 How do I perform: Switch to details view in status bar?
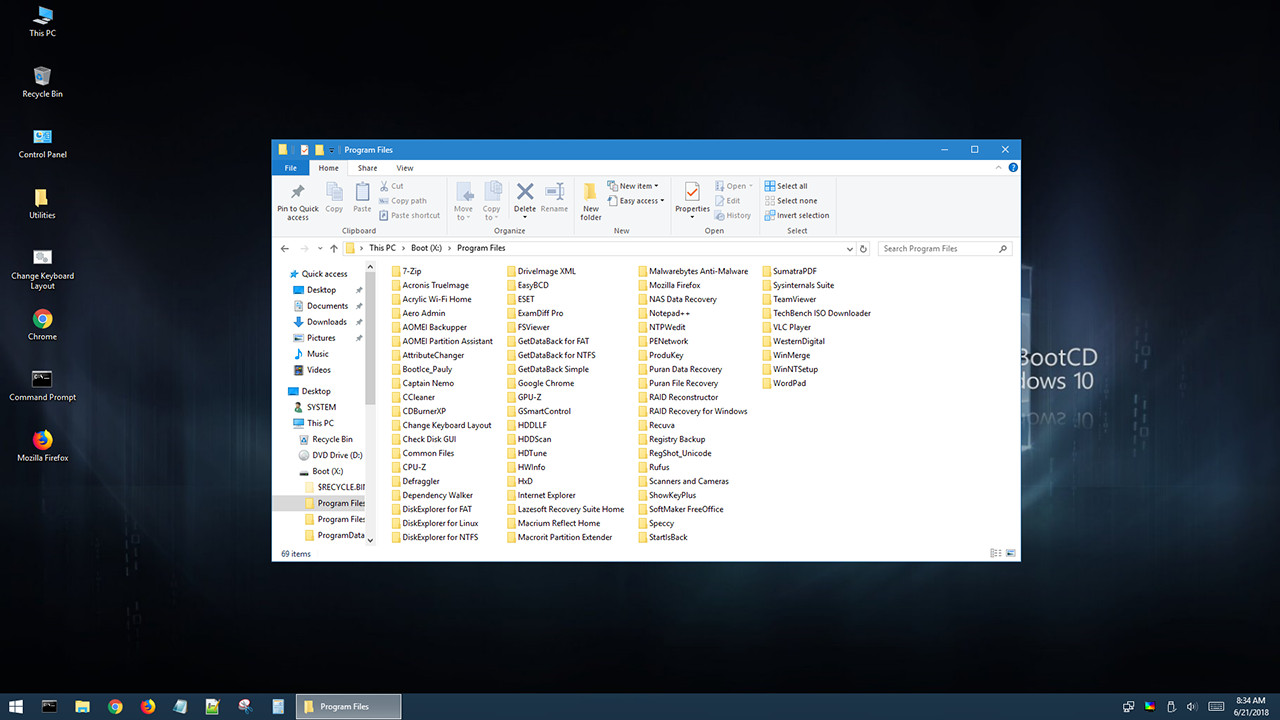pyautogui.click(x=995, y=553)
